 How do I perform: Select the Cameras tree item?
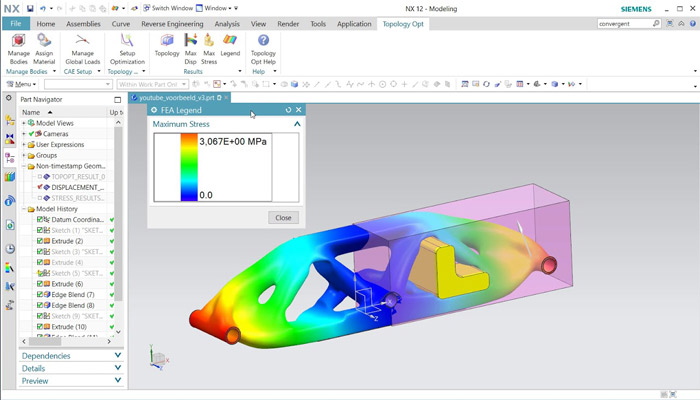pos(55,133)
